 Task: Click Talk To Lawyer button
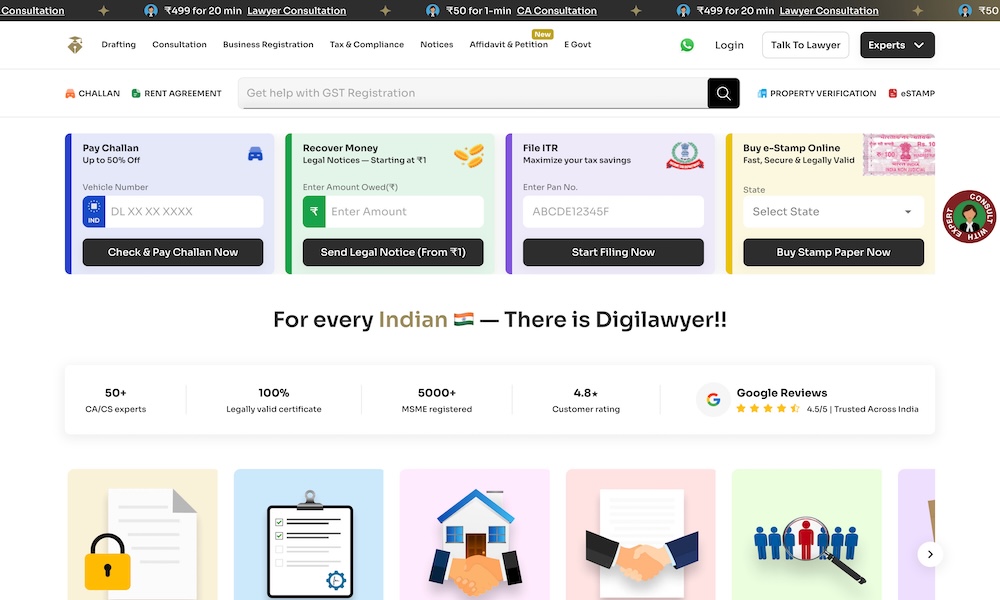[805, 45]
